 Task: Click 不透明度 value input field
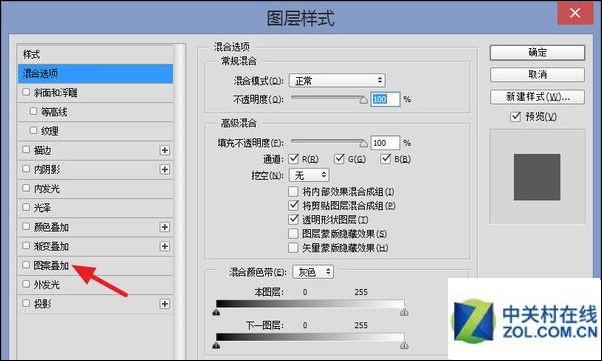(385, 99)
